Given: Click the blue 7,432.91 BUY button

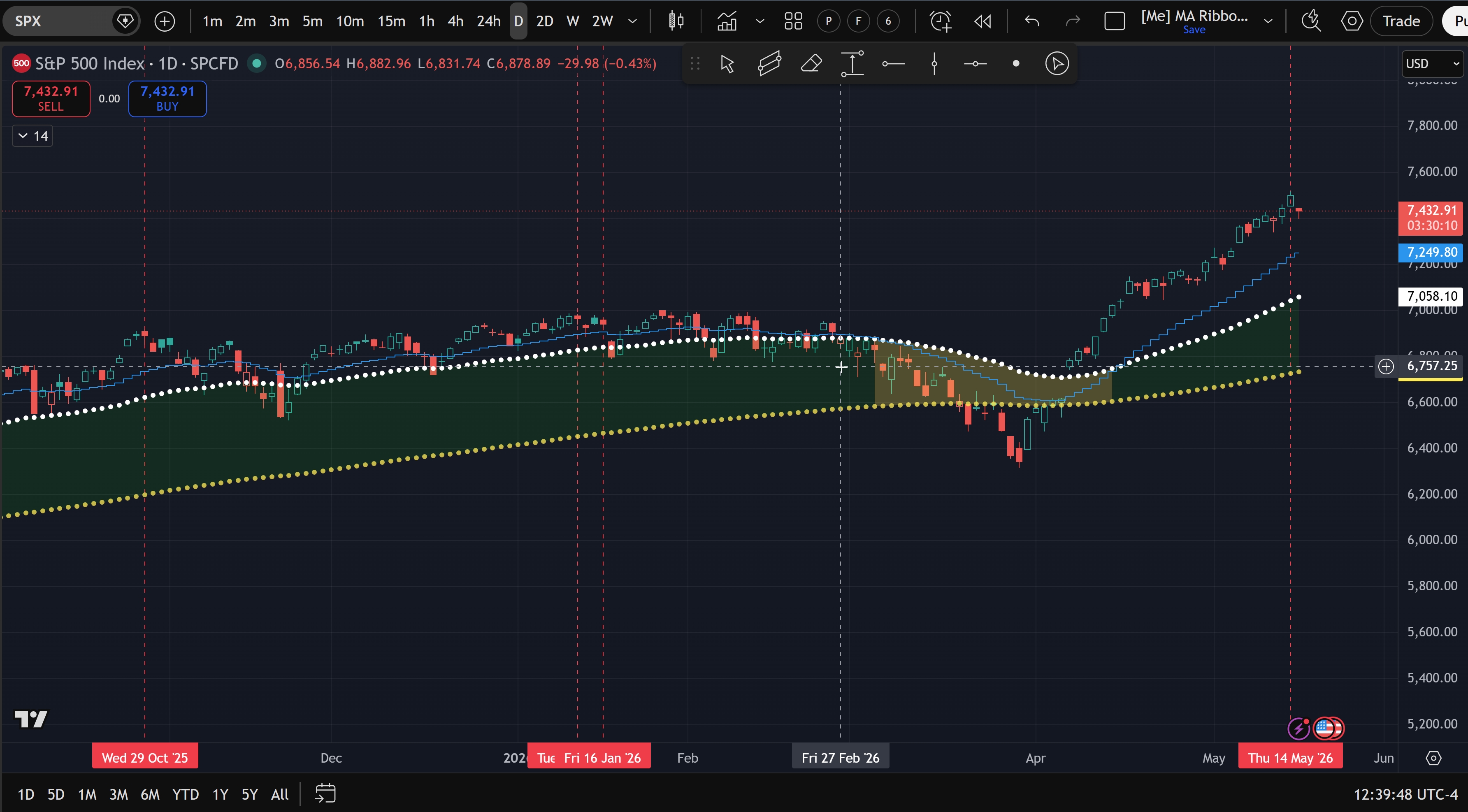Looking at the screenshot, I should click(167, 99).
